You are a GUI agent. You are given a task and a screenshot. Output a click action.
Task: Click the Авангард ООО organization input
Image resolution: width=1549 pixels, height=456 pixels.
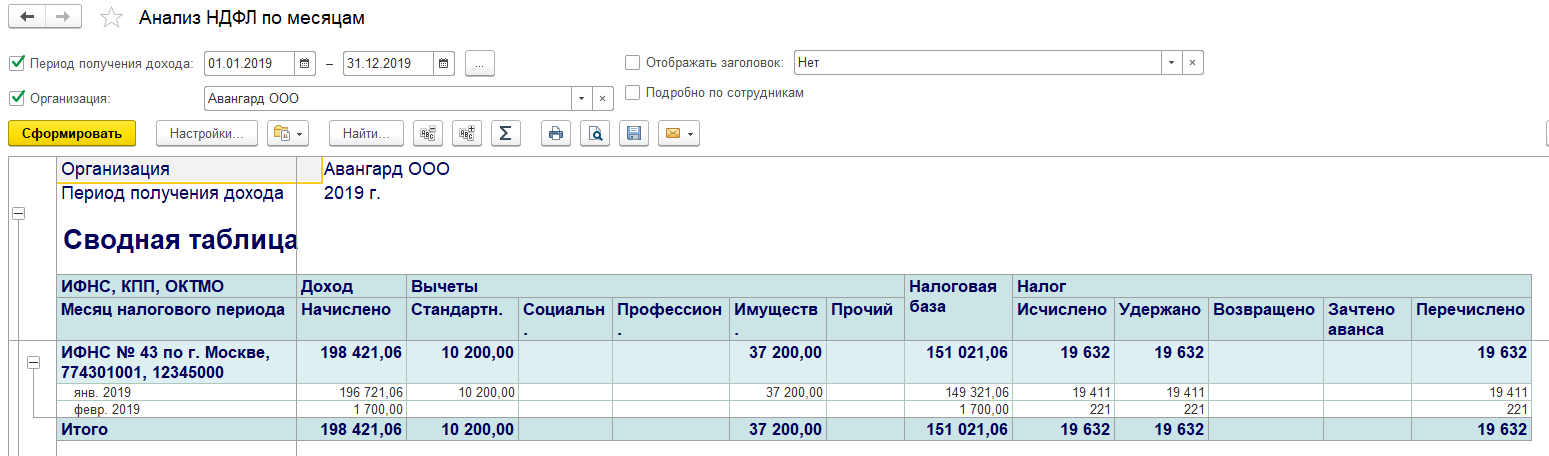click(x=387, y=98)
